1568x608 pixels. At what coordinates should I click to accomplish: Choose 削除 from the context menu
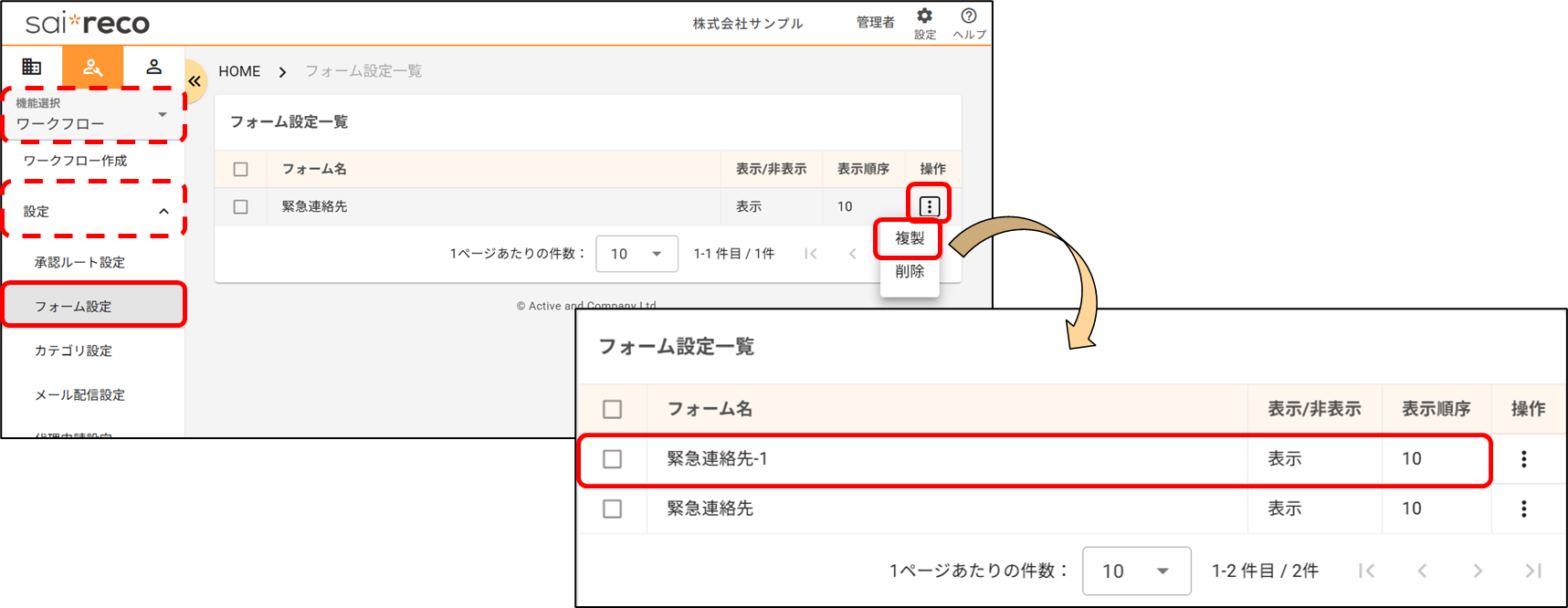point(910,271)
